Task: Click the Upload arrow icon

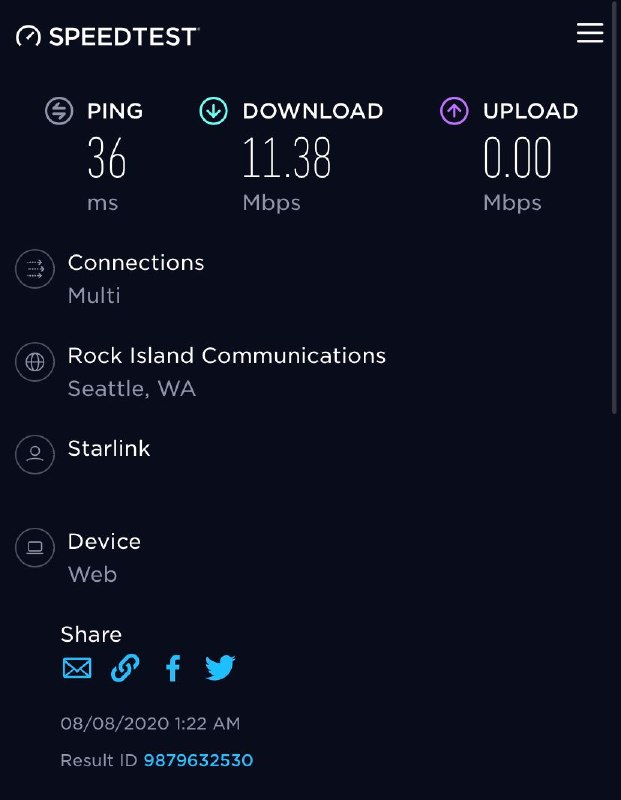Action: (454, 111)
